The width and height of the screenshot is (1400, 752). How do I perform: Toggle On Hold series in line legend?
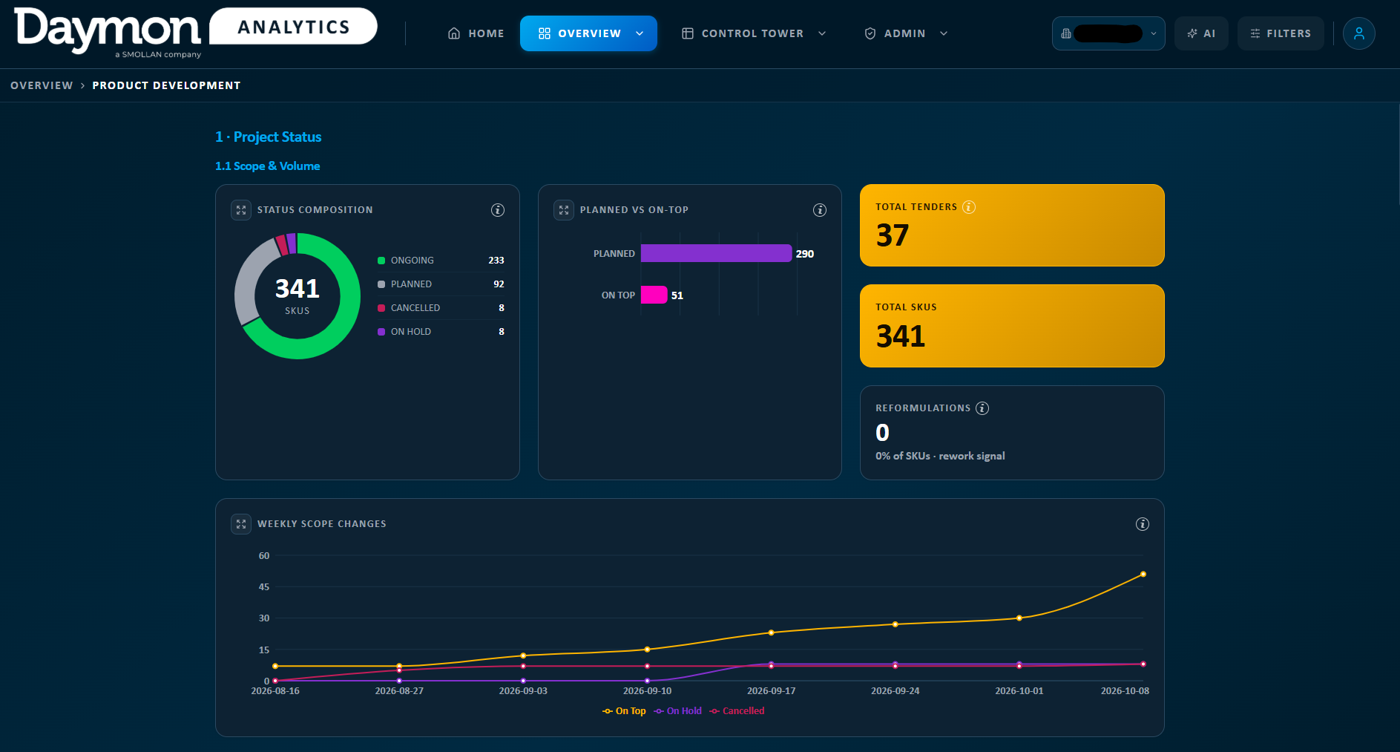(x=678, y=711)
